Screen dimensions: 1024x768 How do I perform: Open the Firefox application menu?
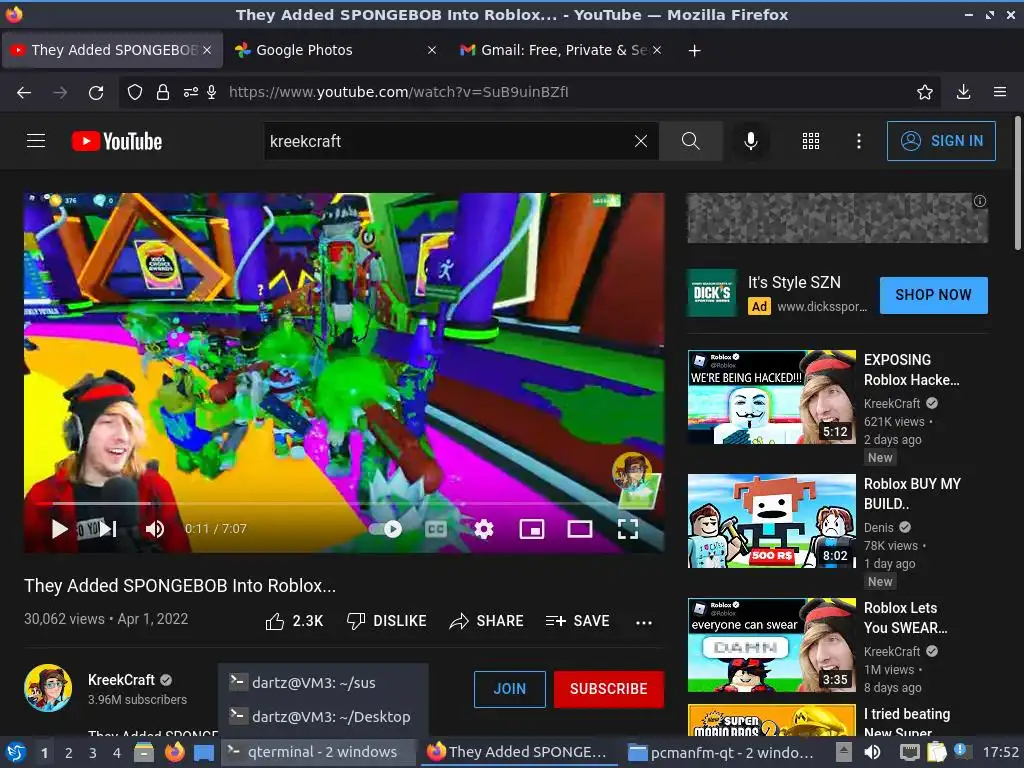point(1000,92)
